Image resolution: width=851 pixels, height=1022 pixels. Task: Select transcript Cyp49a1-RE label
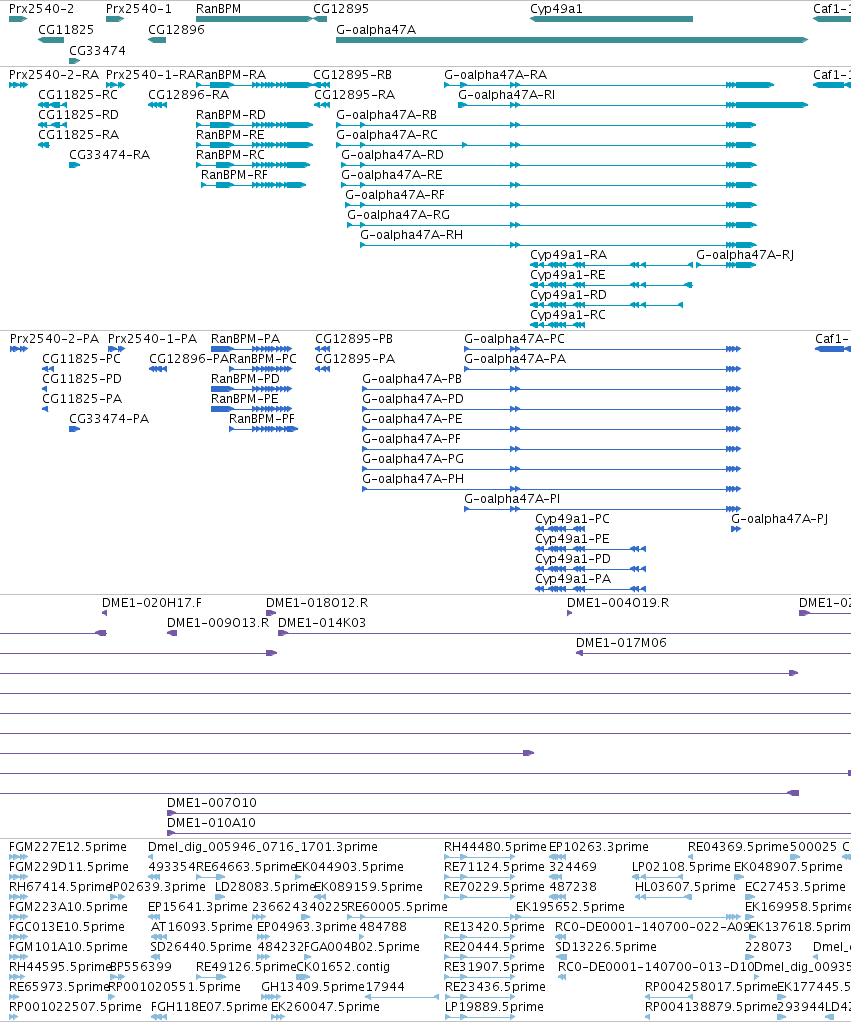pos(568,275)
